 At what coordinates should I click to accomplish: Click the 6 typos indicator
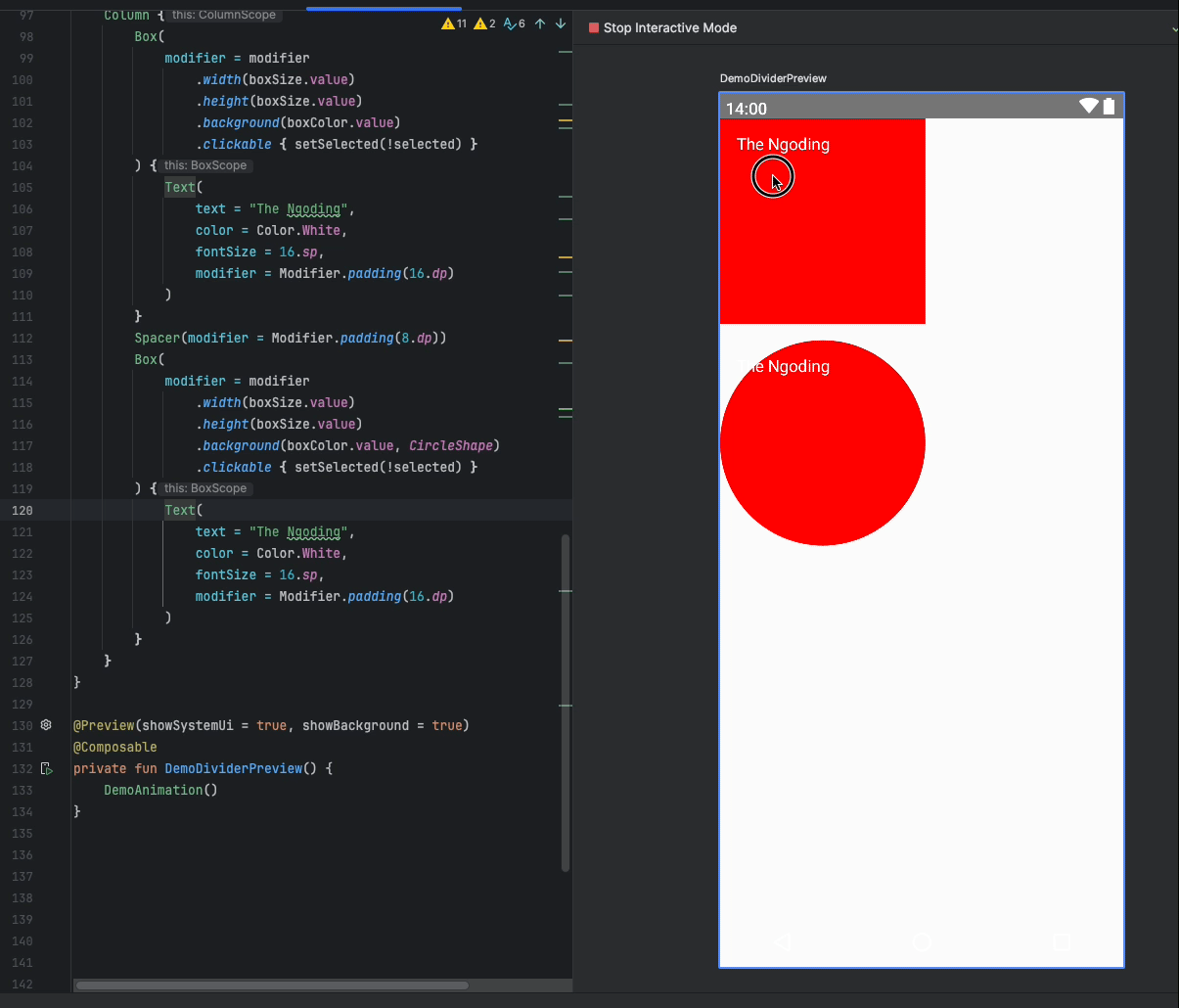tap(515, 23)
